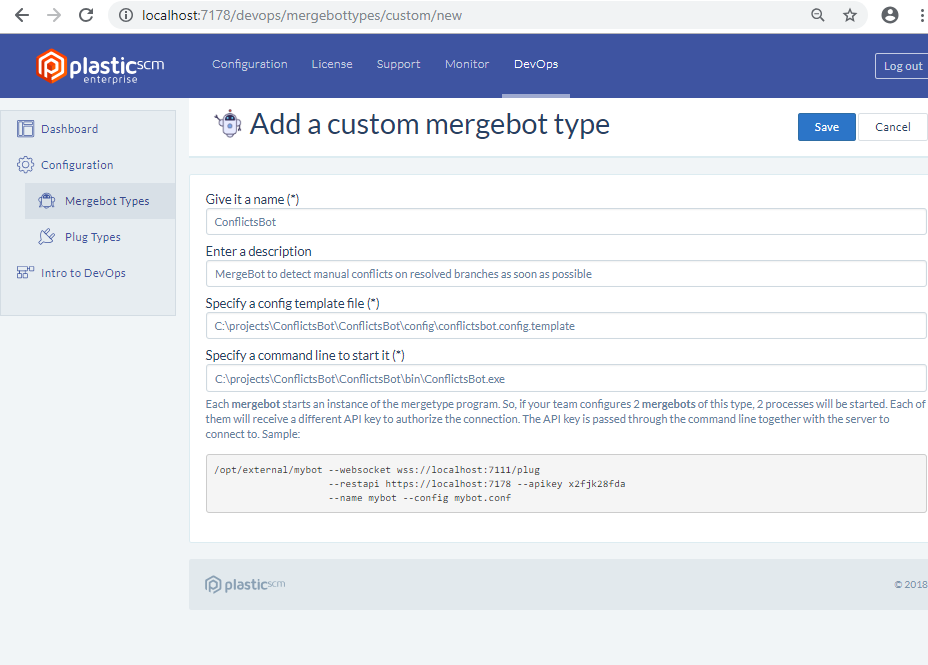Click the site information icon in address bar
The width and height of the screenshot is (928, 665).
pos(126,15)
